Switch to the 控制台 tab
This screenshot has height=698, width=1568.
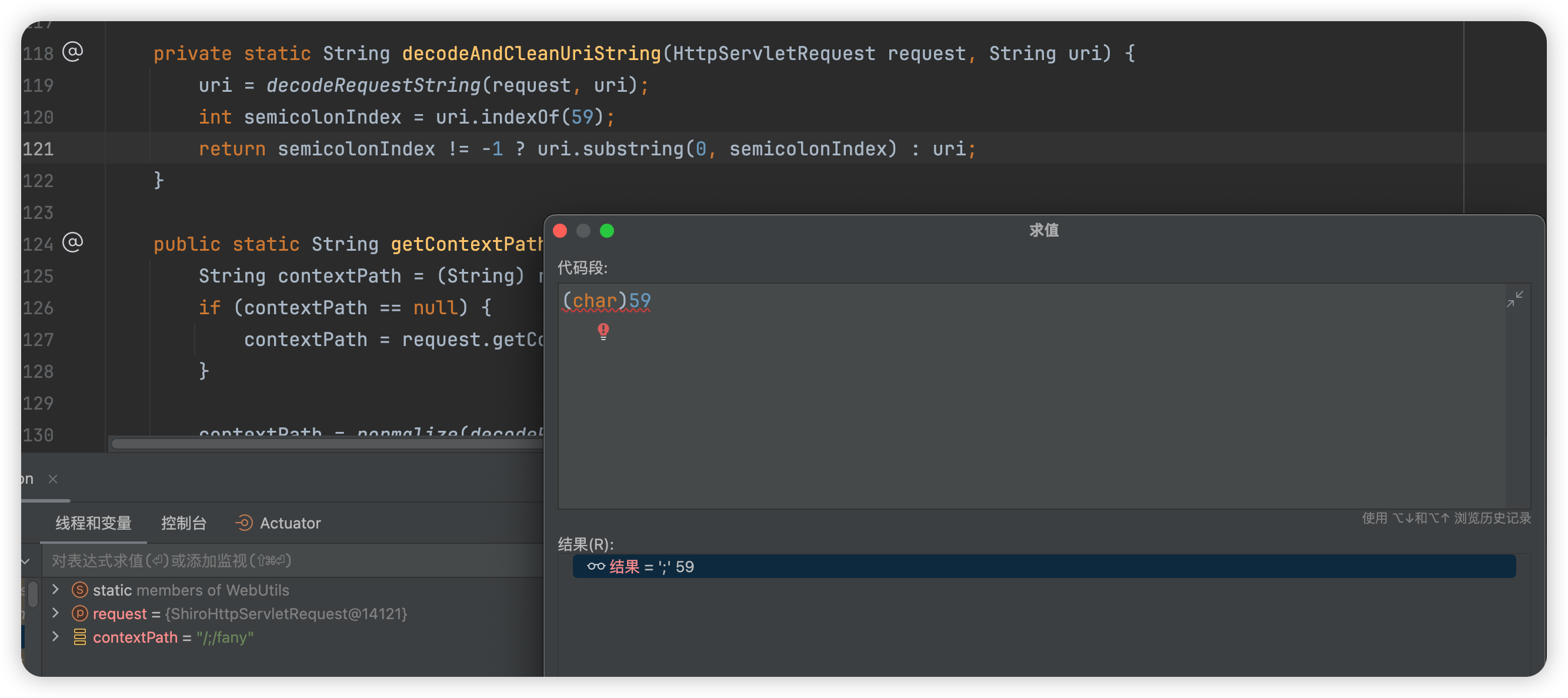[184, 523]
